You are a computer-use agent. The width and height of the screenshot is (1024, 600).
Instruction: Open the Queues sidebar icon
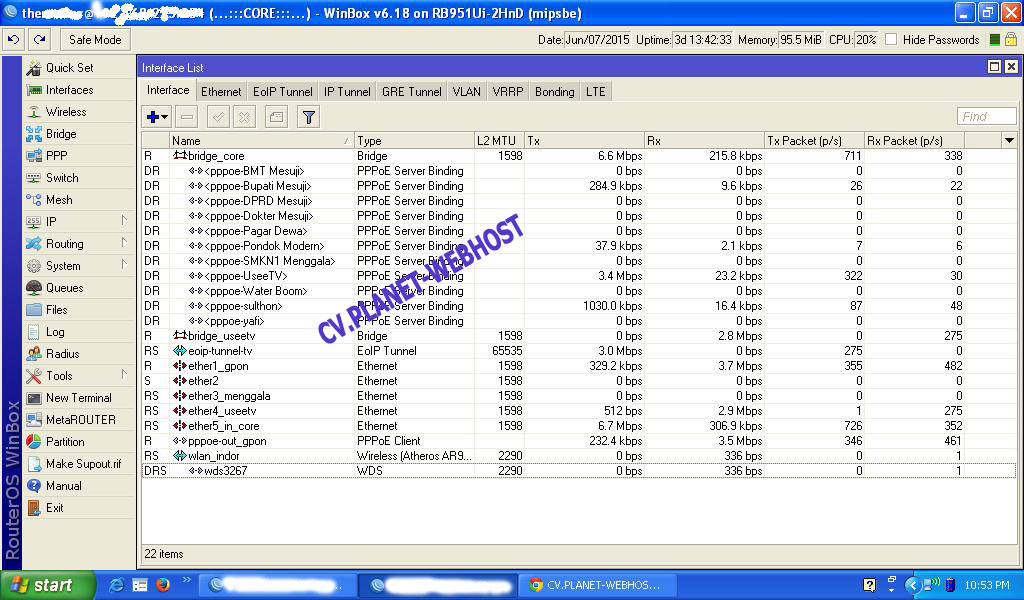click(34, 288)
